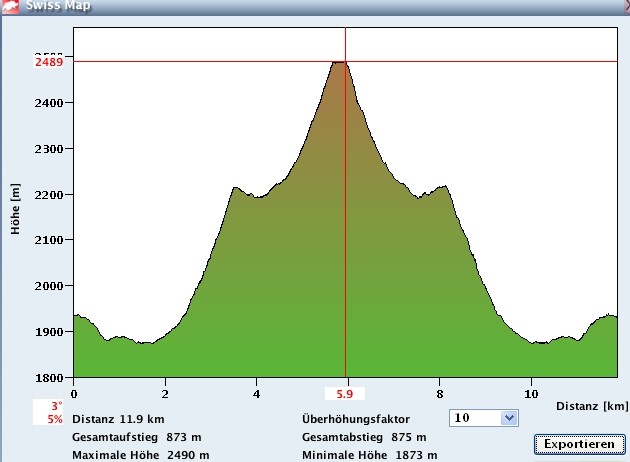Click the 2400 tick on the height axis
Image resolution: width=630 pixels, height=462 pixels.
(49, 103)
